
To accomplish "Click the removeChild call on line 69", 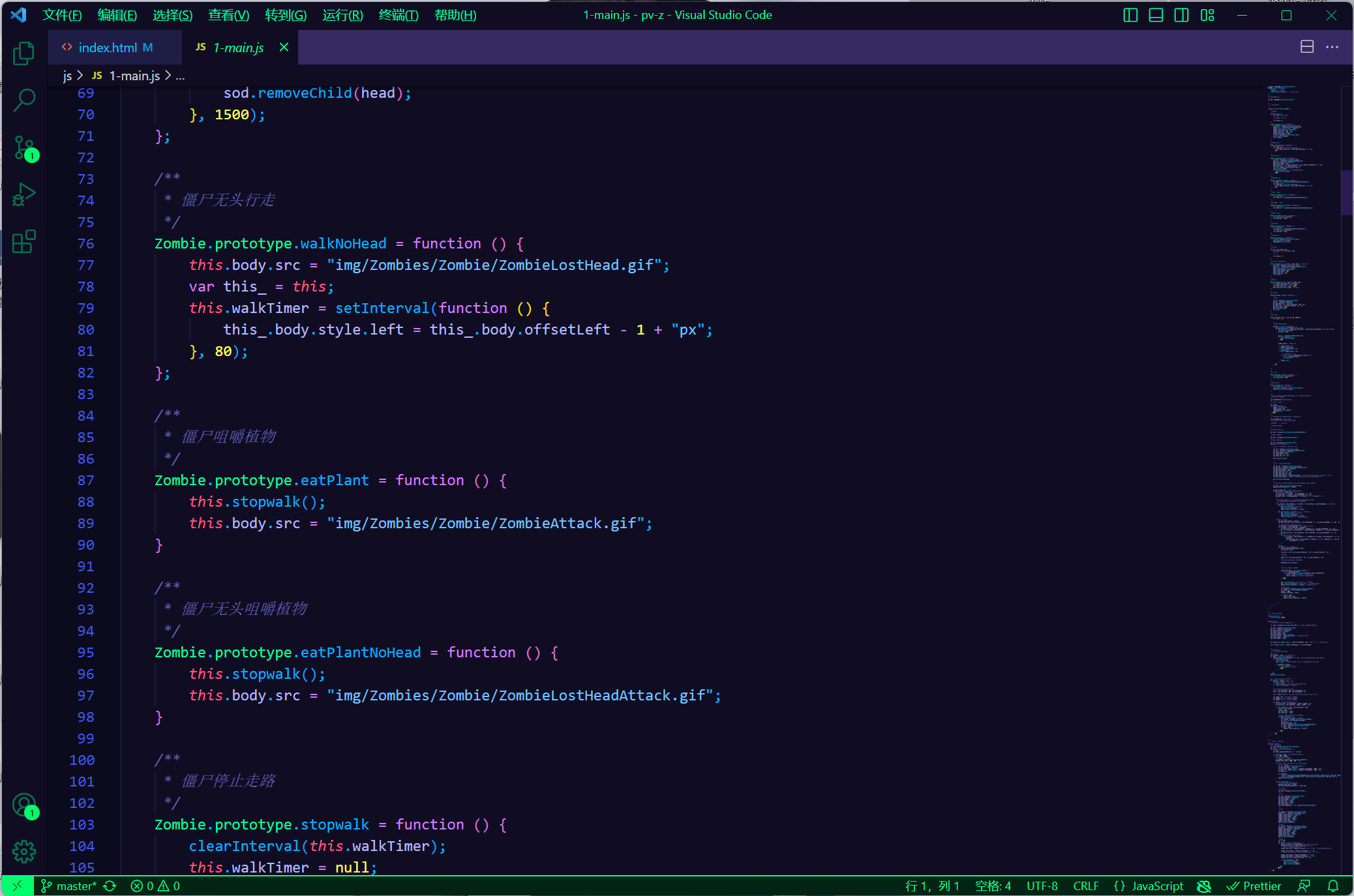I will click(305, 93).
